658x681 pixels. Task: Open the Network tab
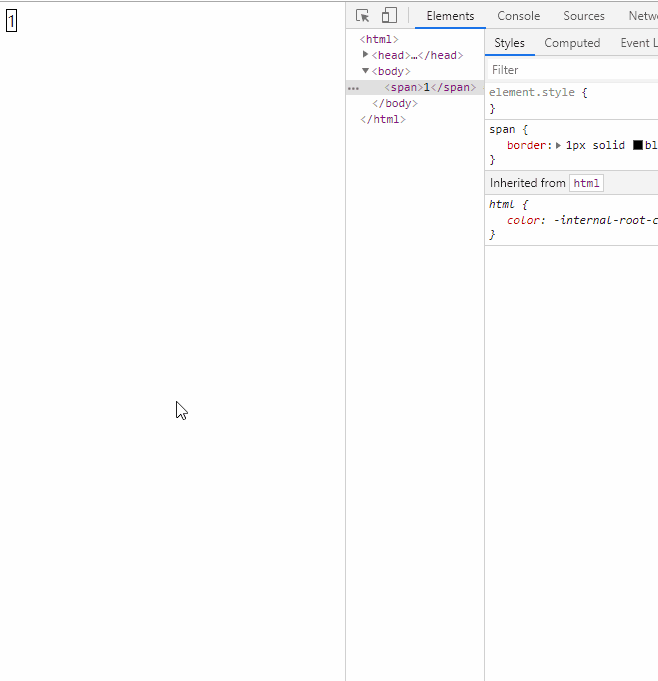[x=643, y=16]
